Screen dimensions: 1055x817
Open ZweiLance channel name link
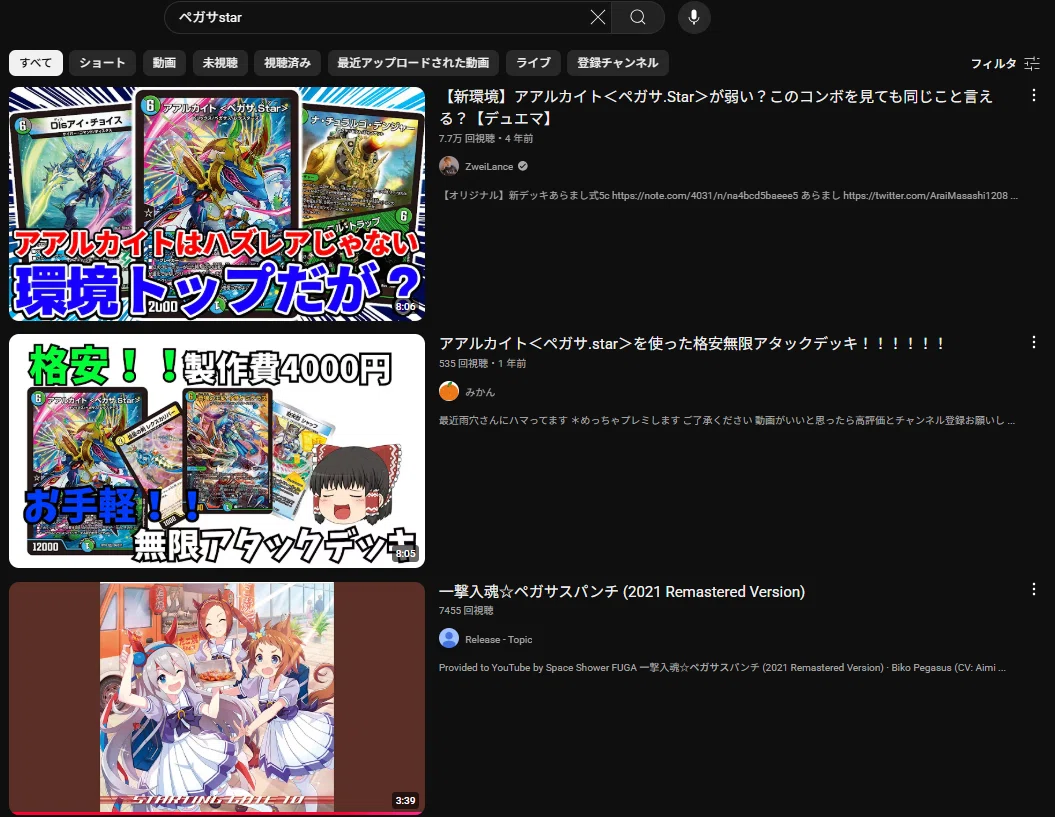click(489, 166)
